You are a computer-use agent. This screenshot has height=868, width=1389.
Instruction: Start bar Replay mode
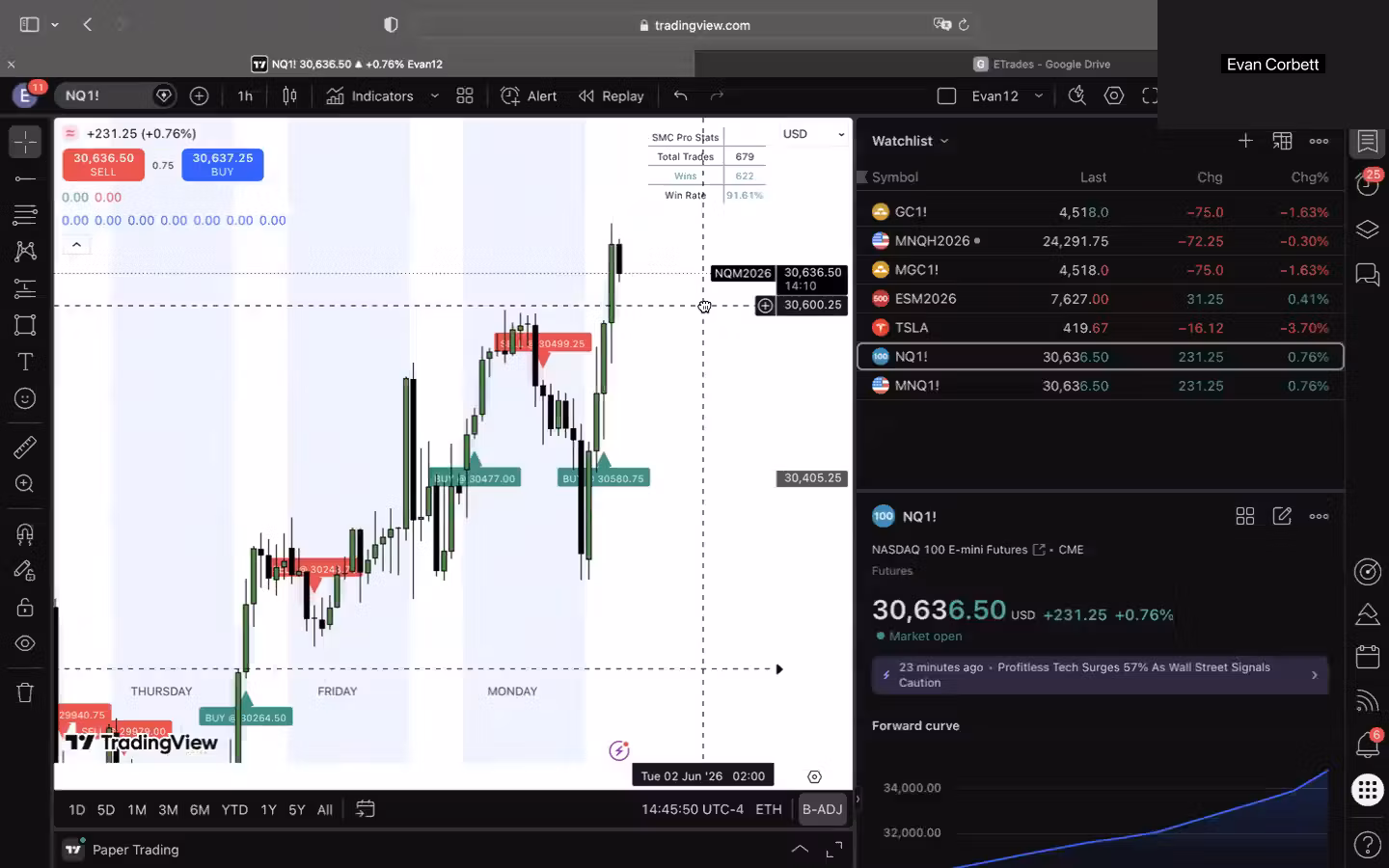[x=612, y=95]
